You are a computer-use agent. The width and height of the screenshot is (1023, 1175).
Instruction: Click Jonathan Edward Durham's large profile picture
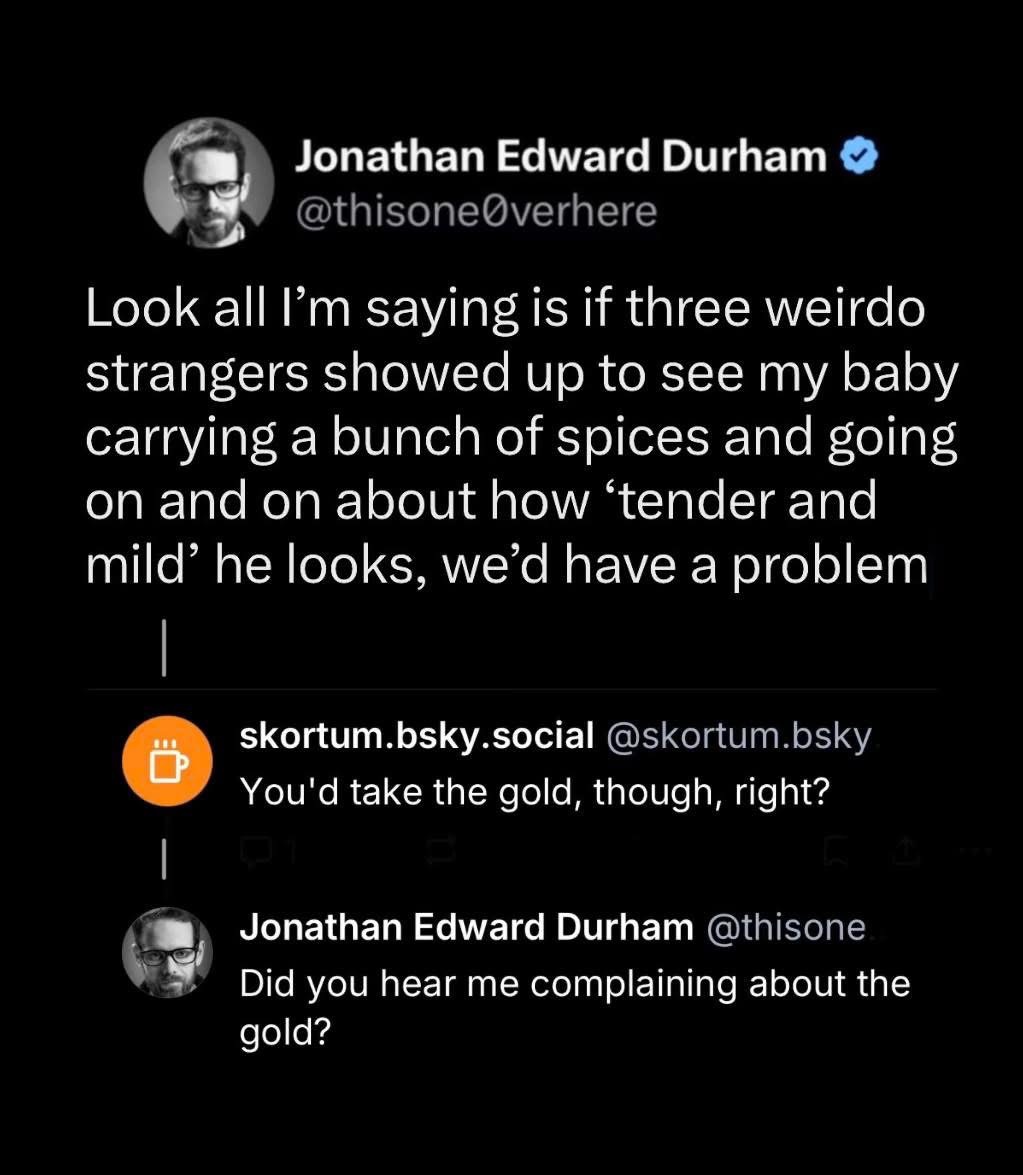(209, 183)
